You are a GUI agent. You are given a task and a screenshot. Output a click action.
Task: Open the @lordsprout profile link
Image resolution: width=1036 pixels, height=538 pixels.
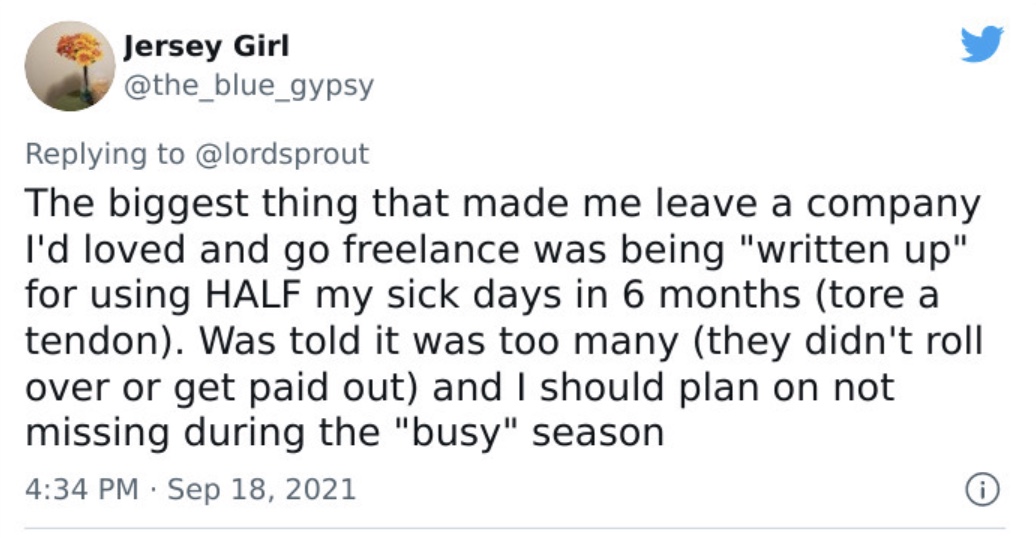tap(281, 154)
